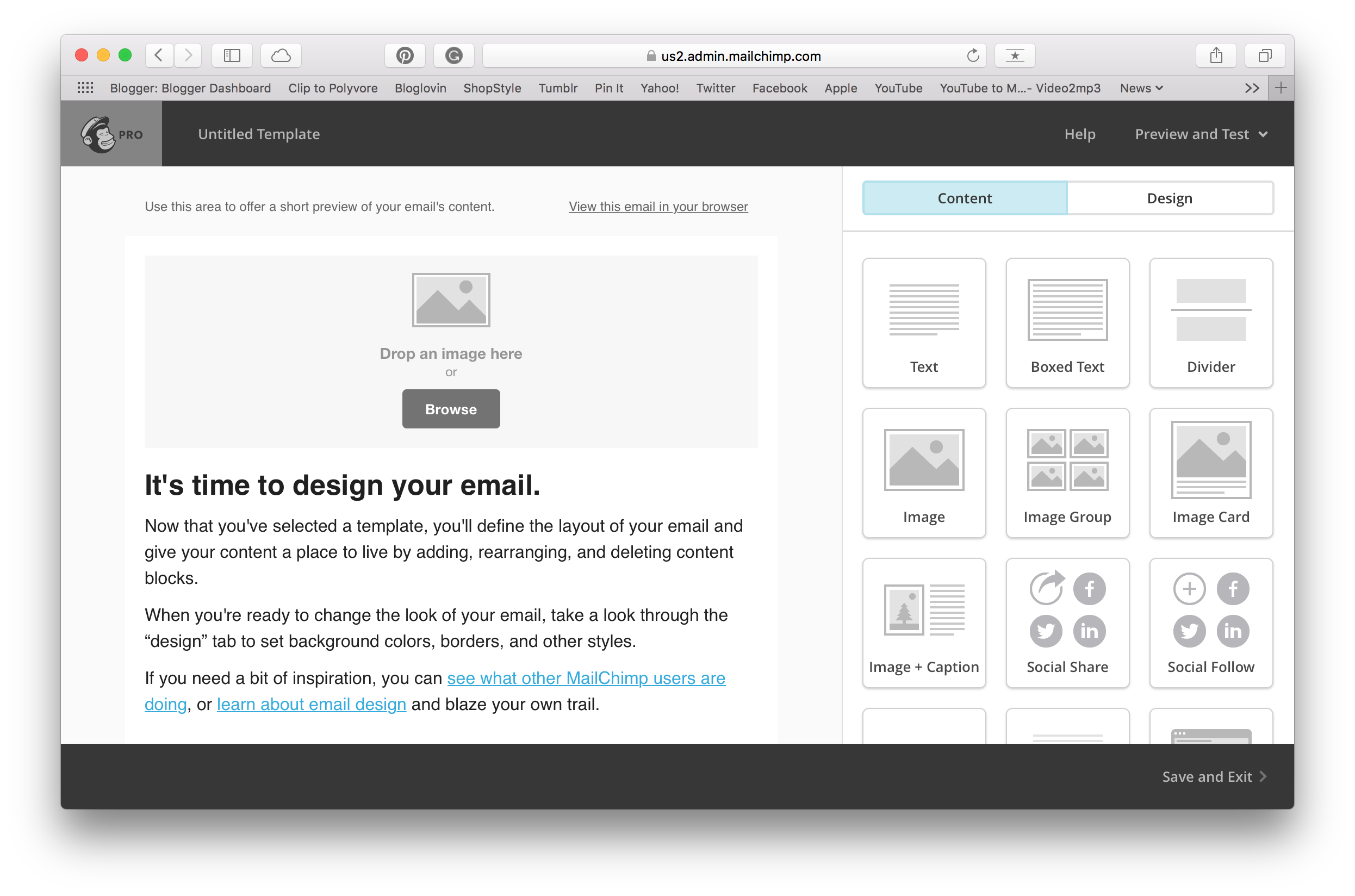Open Help menu options
Image resolution: width=1355 pixels, height=896 pixels.
pyautogui.click(x=1079, y=134)
